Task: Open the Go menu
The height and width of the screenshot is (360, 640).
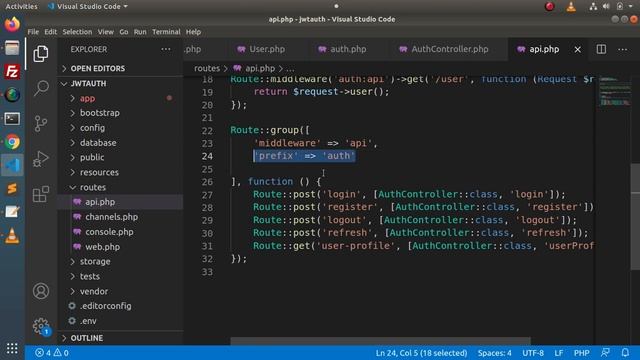Action: [x=124, y=32]
